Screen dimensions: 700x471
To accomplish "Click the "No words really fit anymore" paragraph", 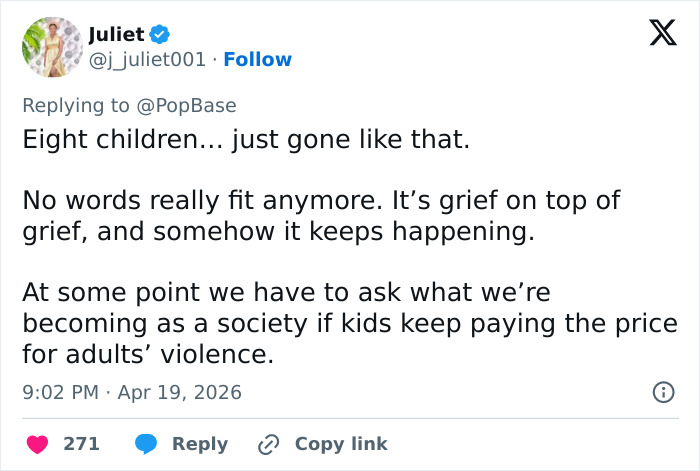I will pos(321,214).
